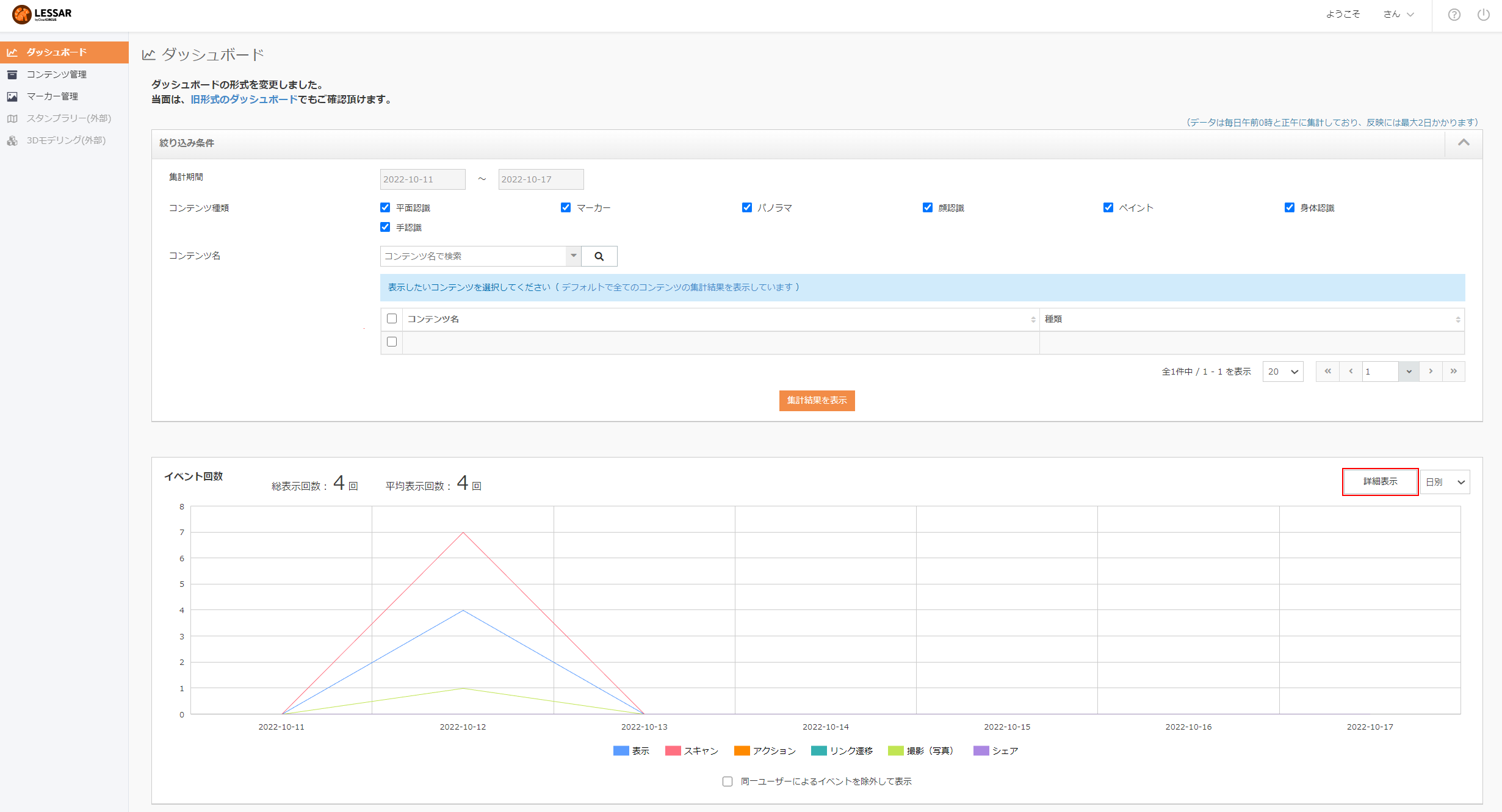Uncheck 身体認識 content type
The height and width of the screenshot is (812, 1502).
[1290, 207]
